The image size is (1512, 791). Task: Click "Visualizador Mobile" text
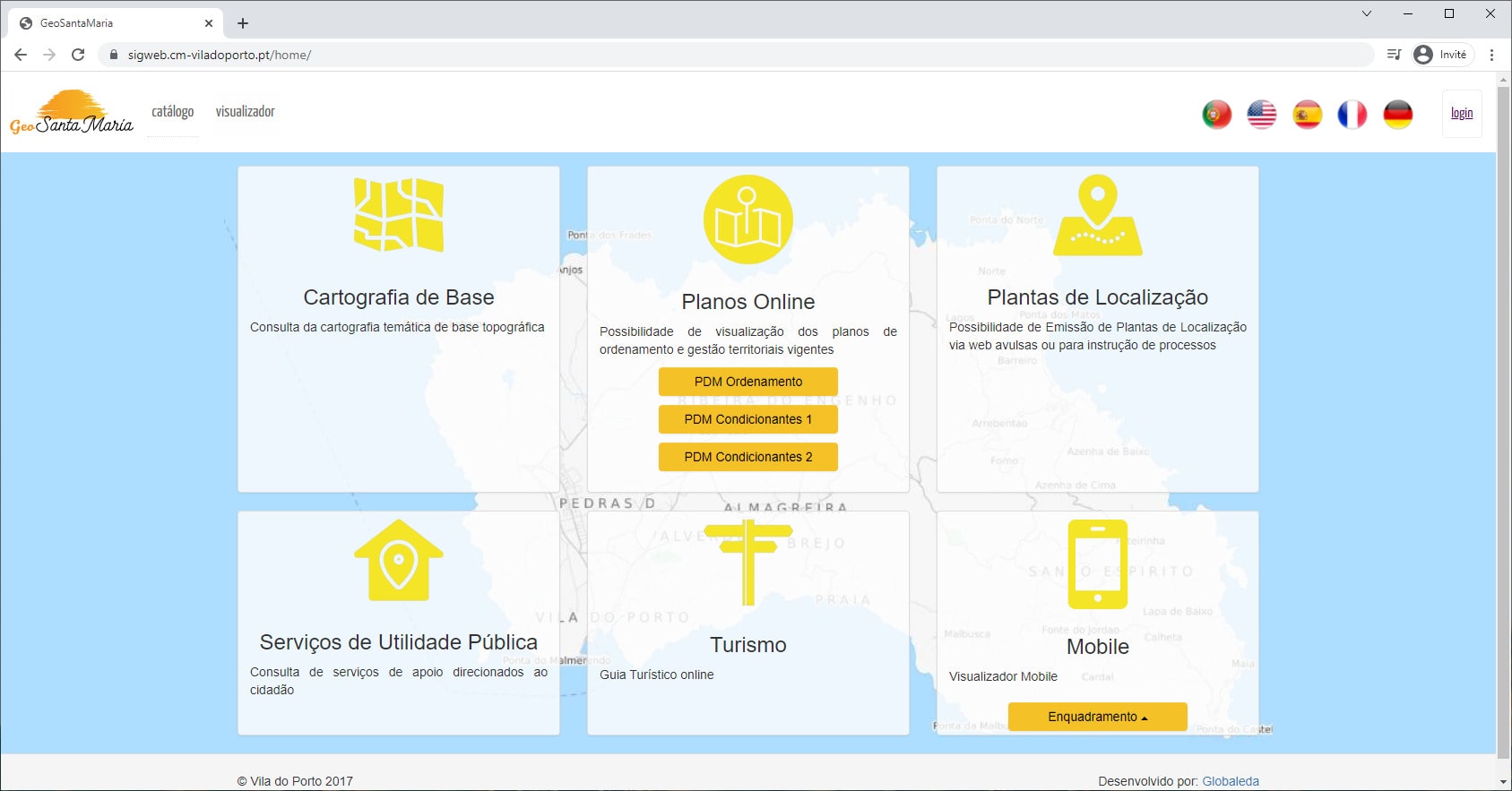pos(1003,676)
